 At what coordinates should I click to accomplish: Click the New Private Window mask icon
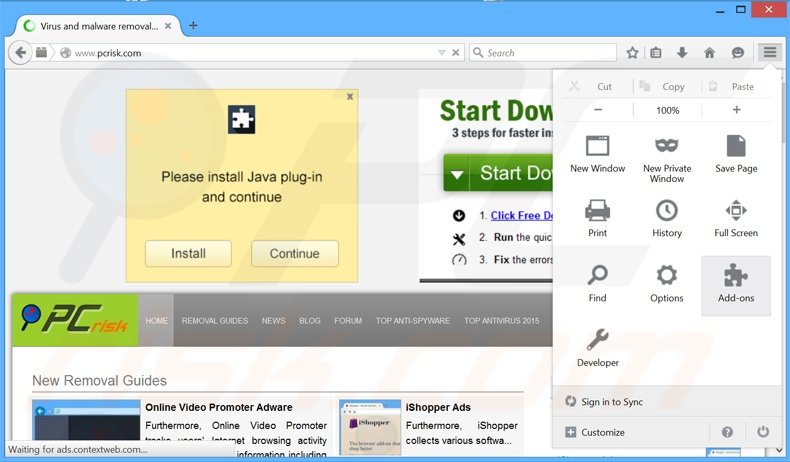tap(666, 147)
